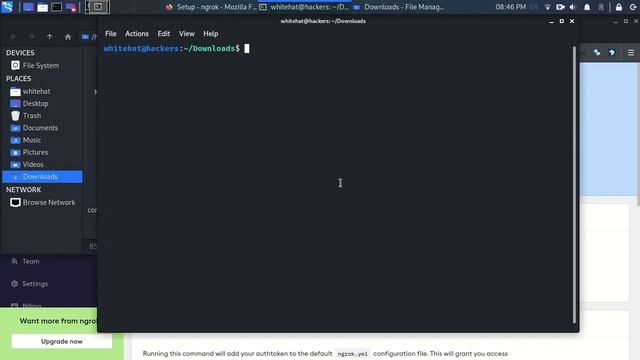Open the volume speaker tray icon
The height and width of the screenshot is (360, 640).
point(573,7)
